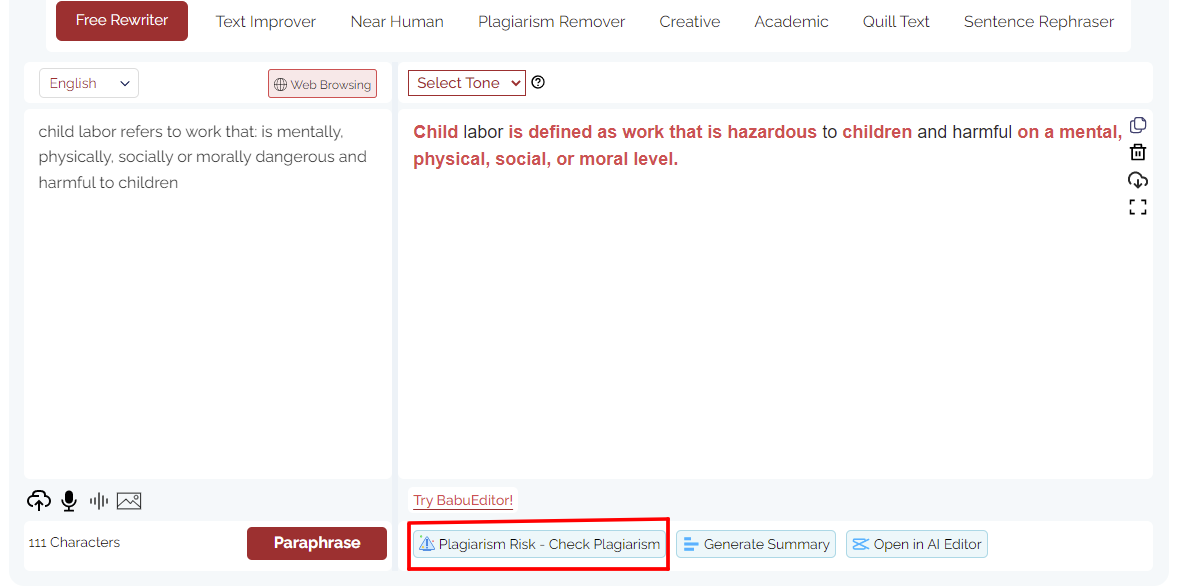Click the highlighted phrase 'is defined as work that is hazardous'
1192x588 pixels.
click(x=662, y=132)
